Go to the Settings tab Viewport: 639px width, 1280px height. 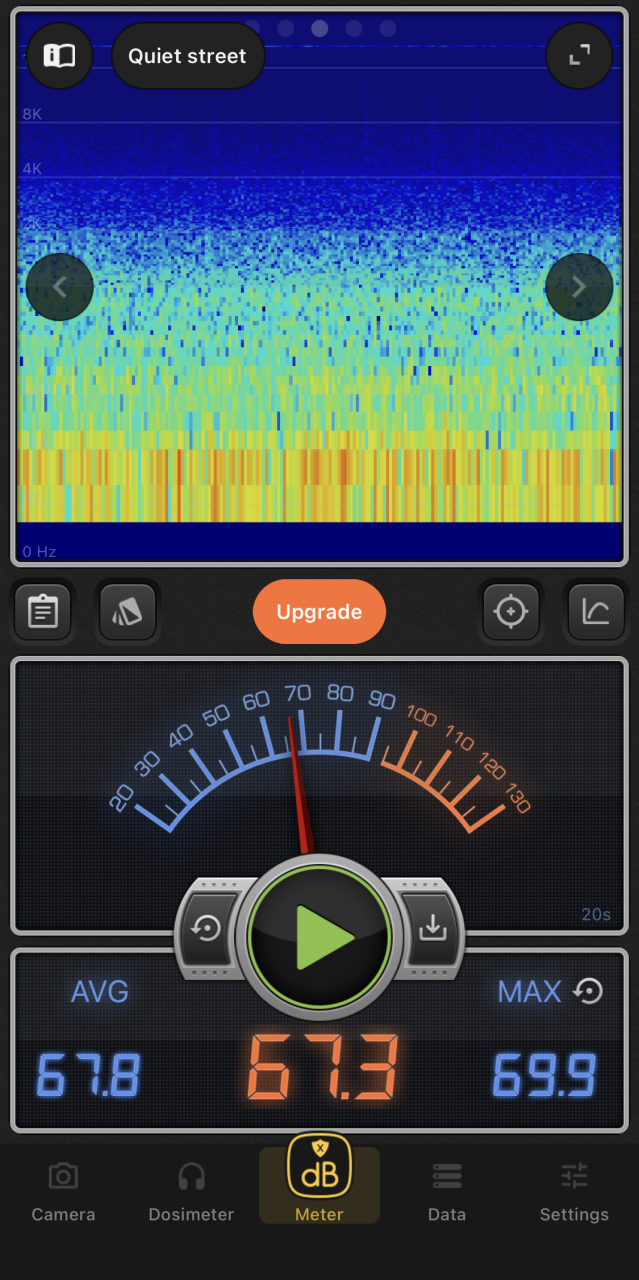tap(574, 1192)
